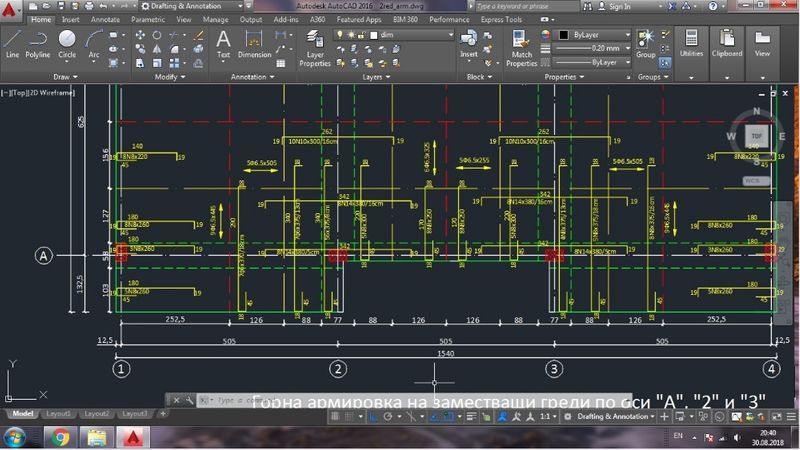
Task: Open the lineweight dropdown 0.20 mm
Action: (x=594, y=48)
